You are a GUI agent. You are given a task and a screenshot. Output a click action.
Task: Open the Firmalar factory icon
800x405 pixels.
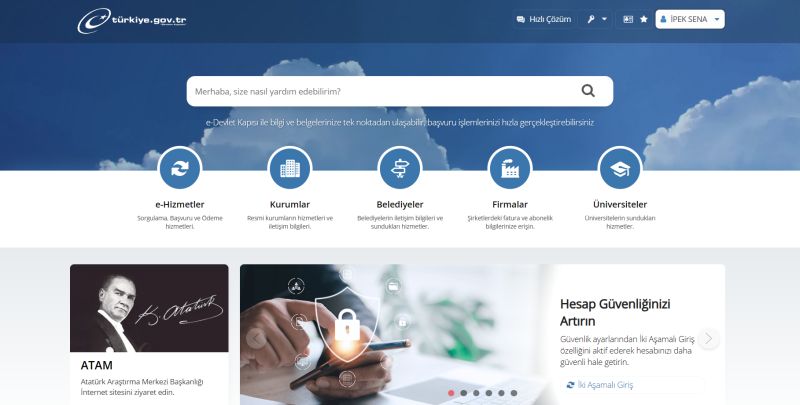[x=510, y=168]
